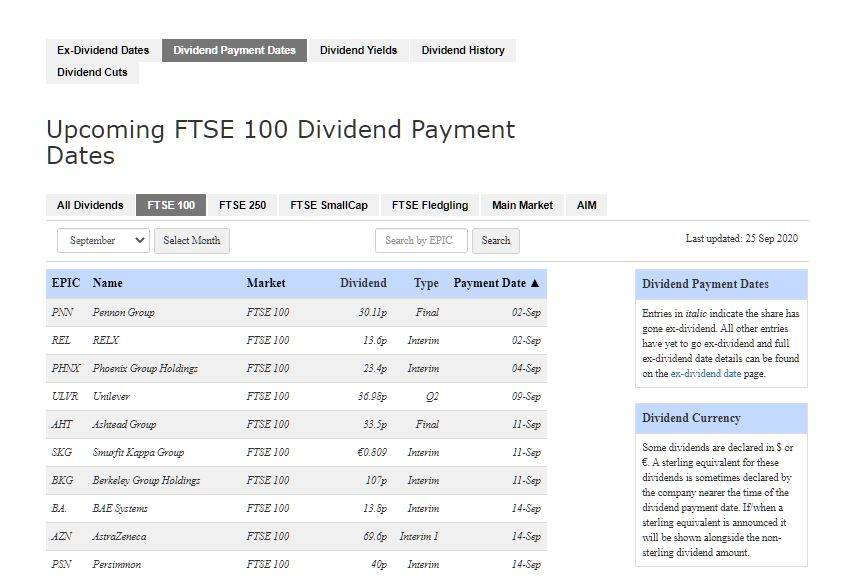Click the Search button
Image resolution: width=857 pixels, height=577 pixels.
click(x=496, y=240)
